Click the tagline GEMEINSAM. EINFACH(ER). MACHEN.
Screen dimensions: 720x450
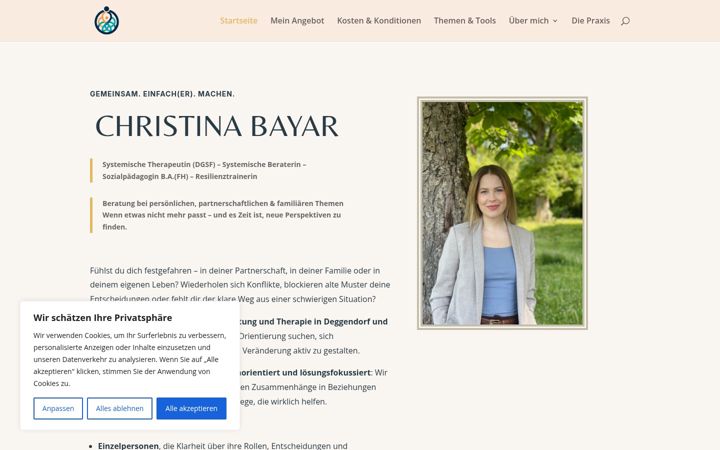[x=162, y=94]
